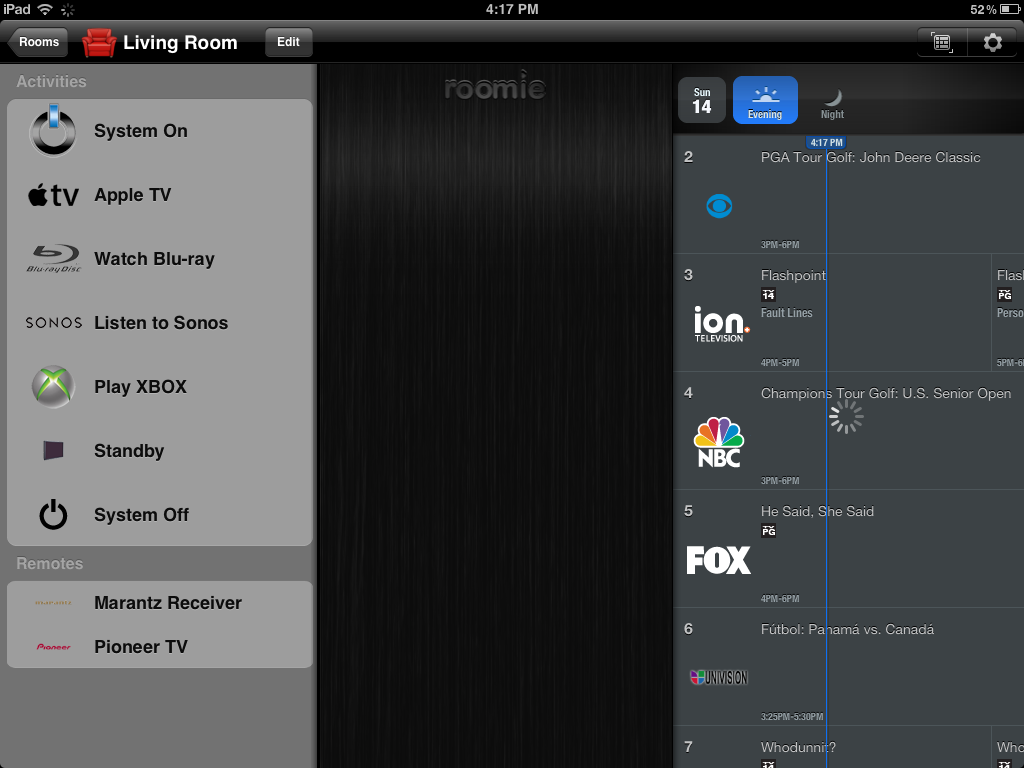Open Marantz Receiver remote

[x=160, y=603]
